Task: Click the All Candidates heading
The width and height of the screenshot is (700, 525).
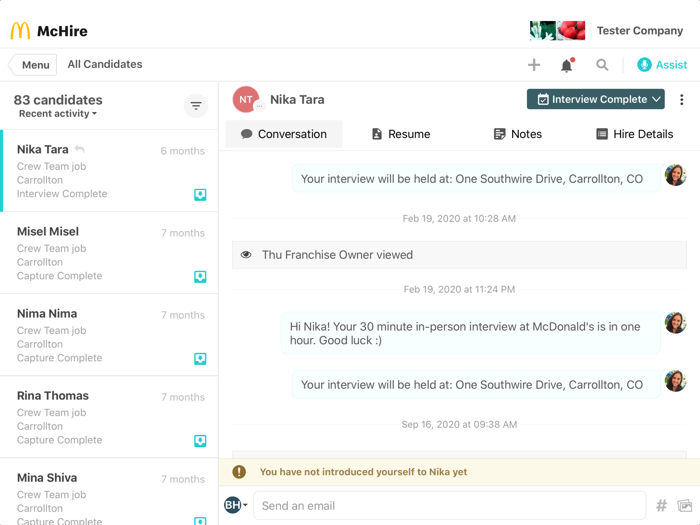Action: pos(105,64)
